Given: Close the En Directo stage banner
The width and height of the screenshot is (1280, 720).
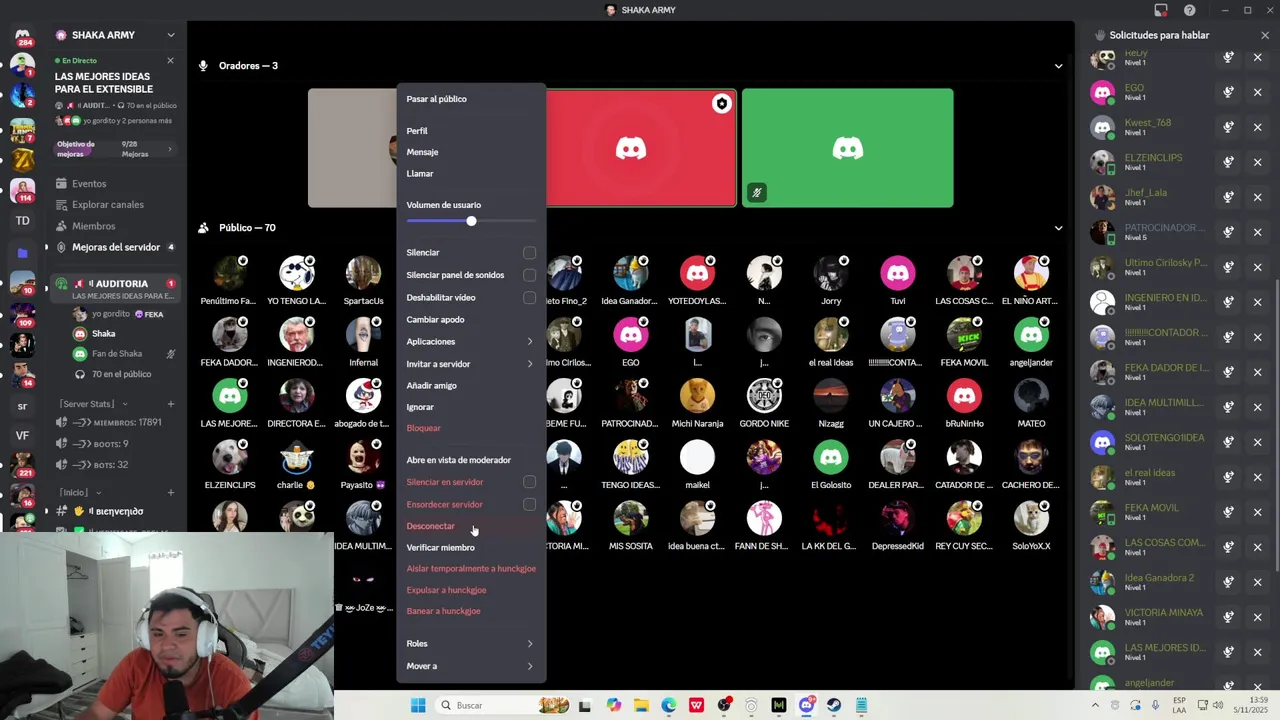Looking at the screenshot, I should (x=170, y=61).
